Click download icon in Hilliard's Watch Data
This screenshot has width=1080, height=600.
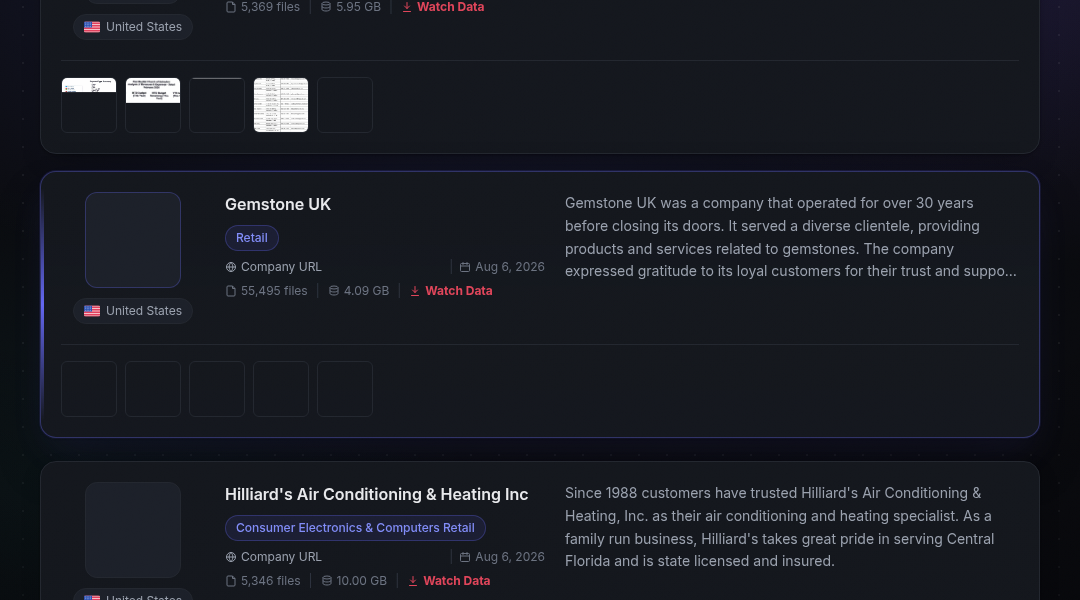tap(413, 581)
